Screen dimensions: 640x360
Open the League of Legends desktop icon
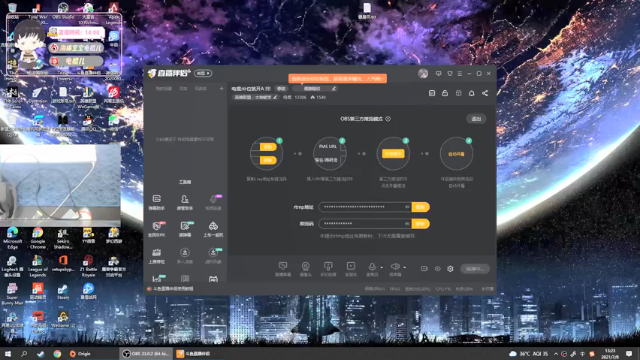pyautogui.click(x=38, y=266)
